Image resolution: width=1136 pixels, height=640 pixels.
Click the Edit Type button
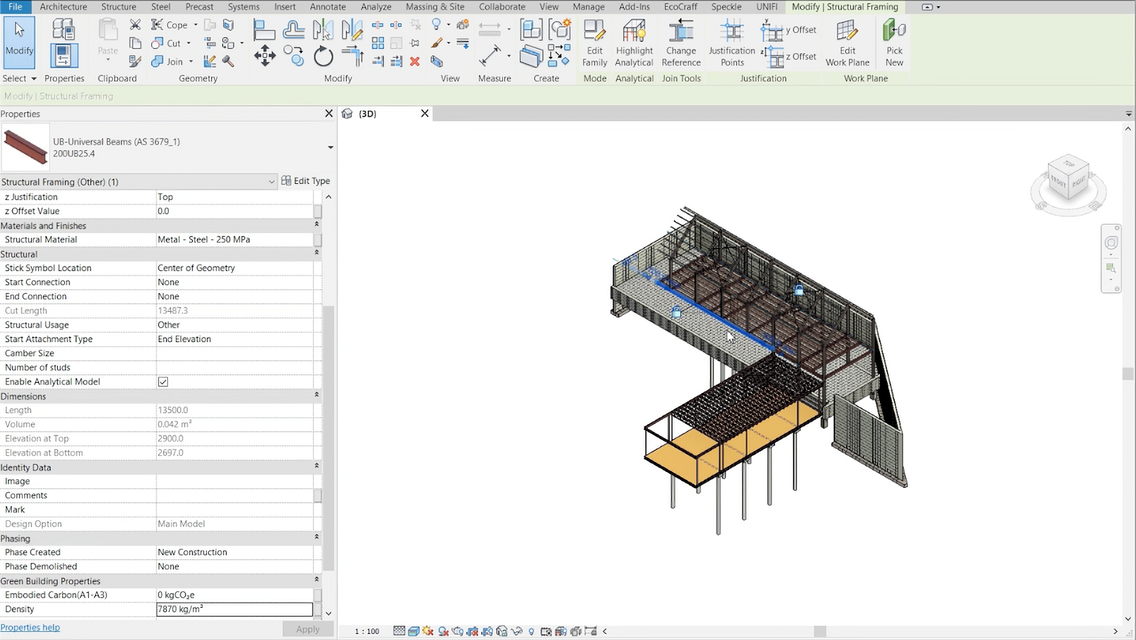[306, 181]
